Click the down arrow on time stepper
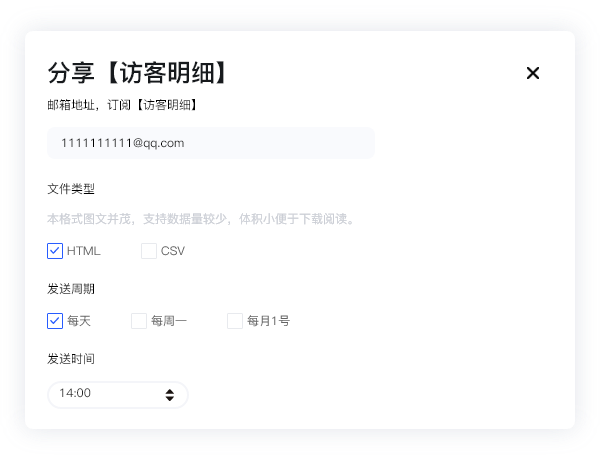The height and width of the screenshot is (460, 600). (170, 398)
